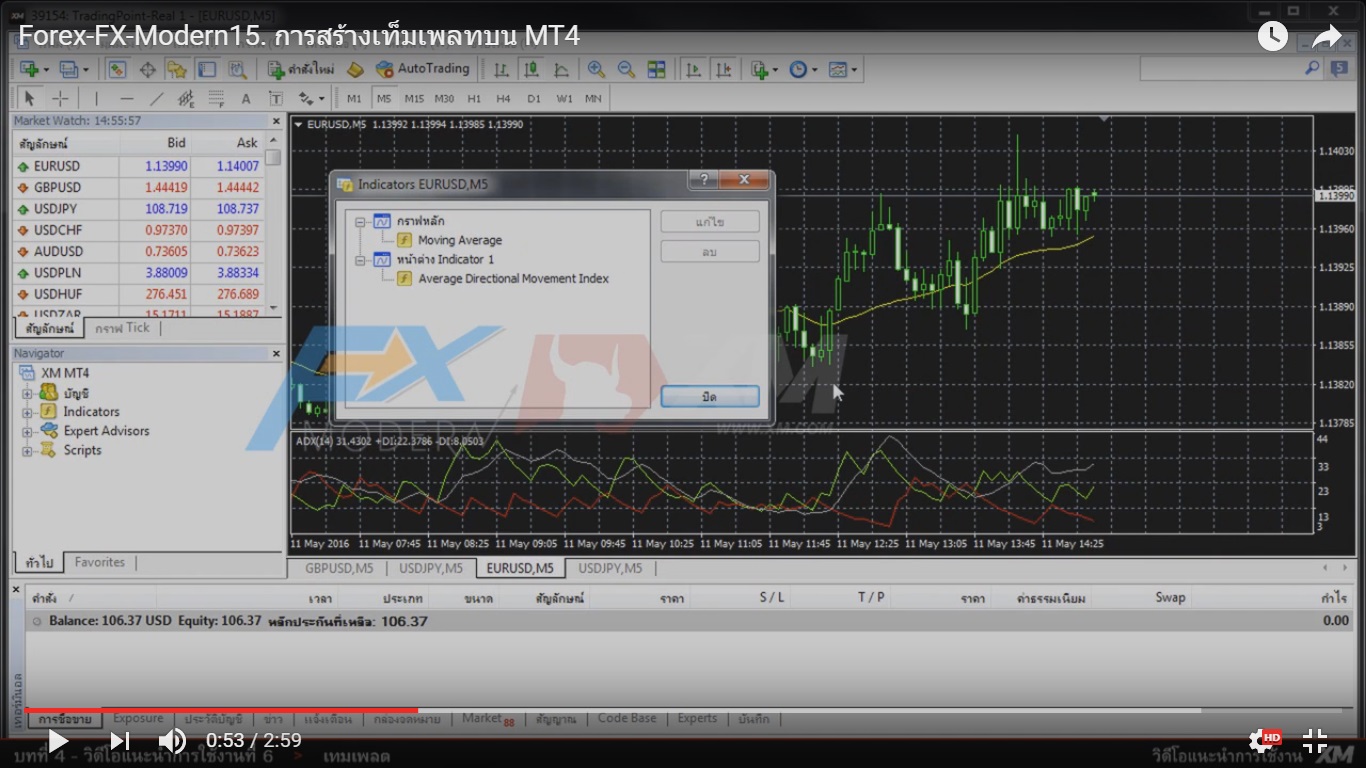Screen dimensions: 1366x768
Task: Select USDJPY row in Market Watch
Action: coord(140,209)
